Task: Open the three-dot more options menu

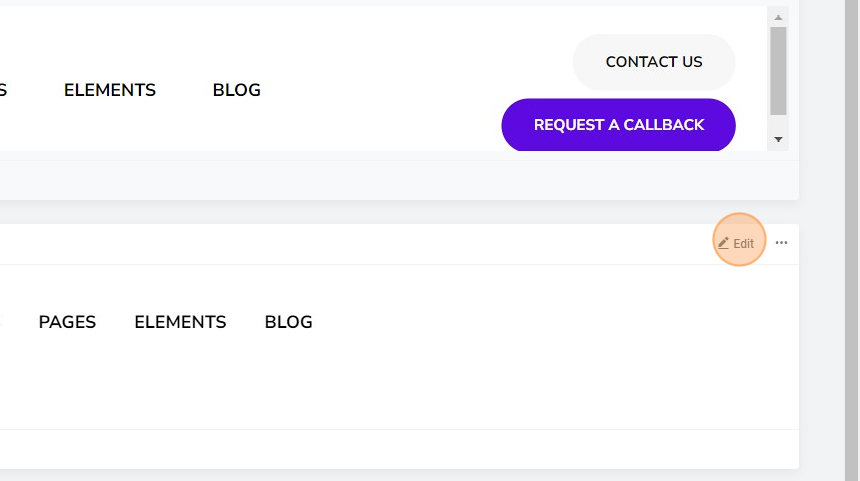Action: coord(782,242)
